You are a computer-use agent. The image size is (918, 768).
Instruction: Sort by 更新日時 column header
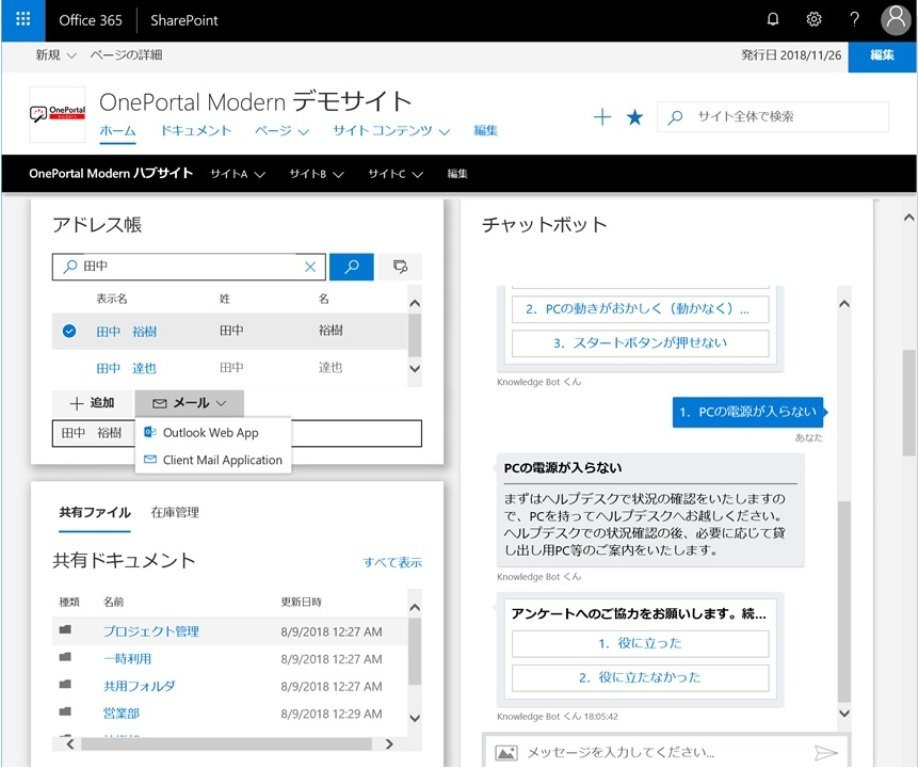301,602
